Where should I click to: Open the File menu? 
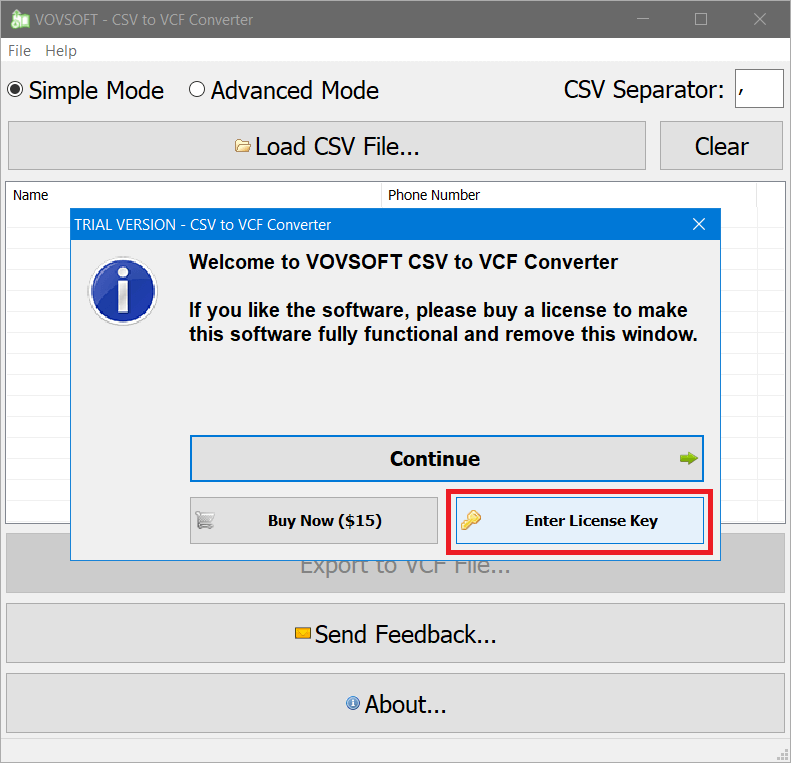point(19,51)
